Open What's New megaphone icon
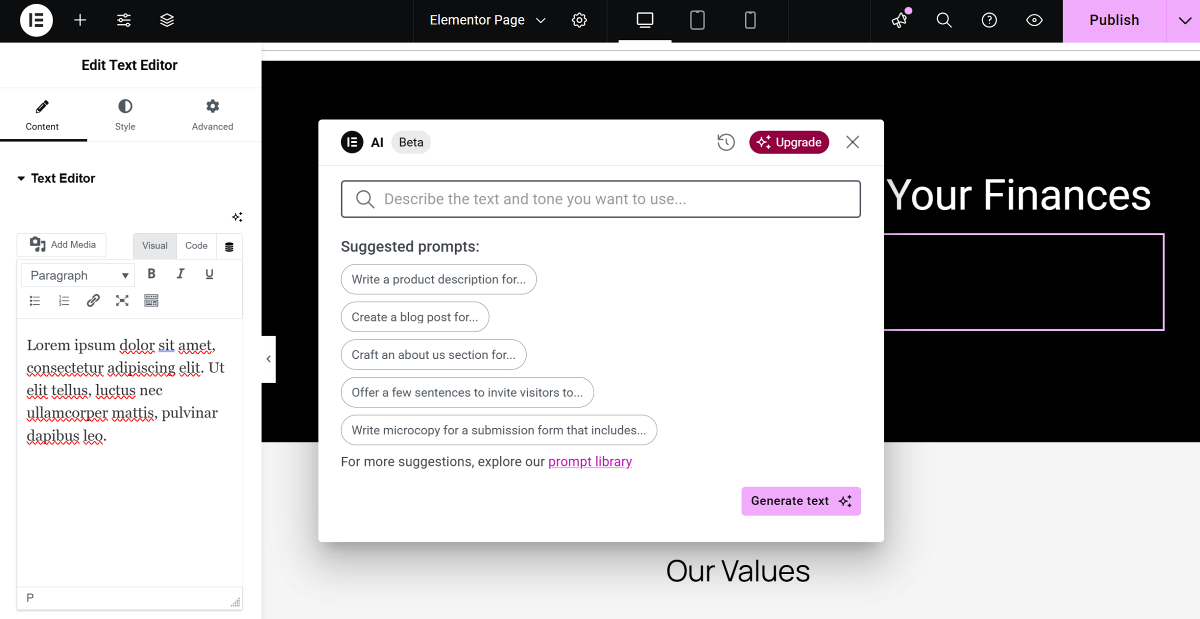The height and width of the screenshot is (619, 1200). coord(900,20)
